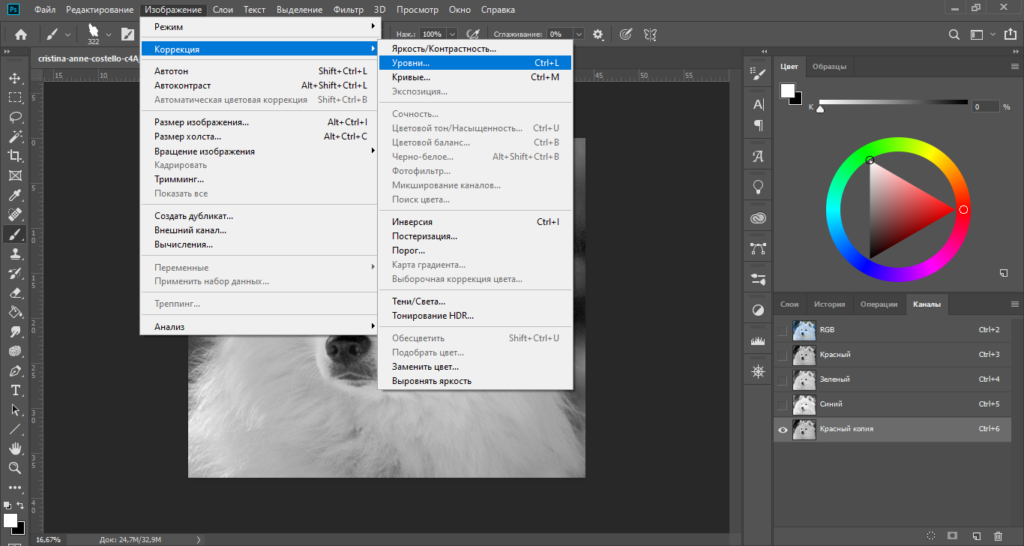Toggle visibility of the Синий channel
Screen dimensions: 1024x546
pyautogui.click(x=782, y=405)
